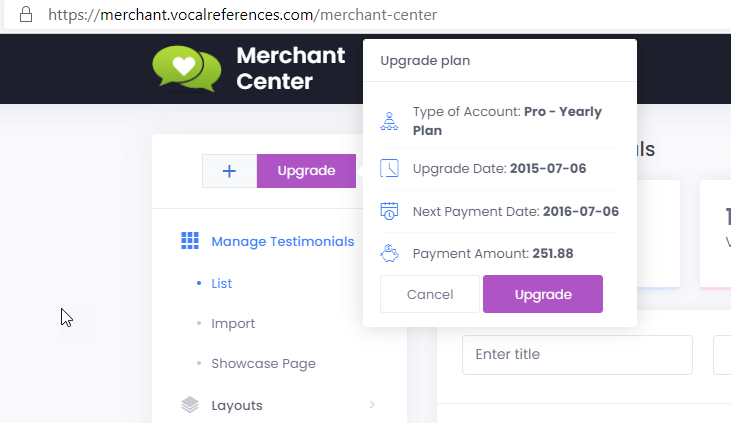Image resolution: width=731 pixels, height=423 pixels.
Task: Expand the Layouts menu chevron
Action: (372, 405)
